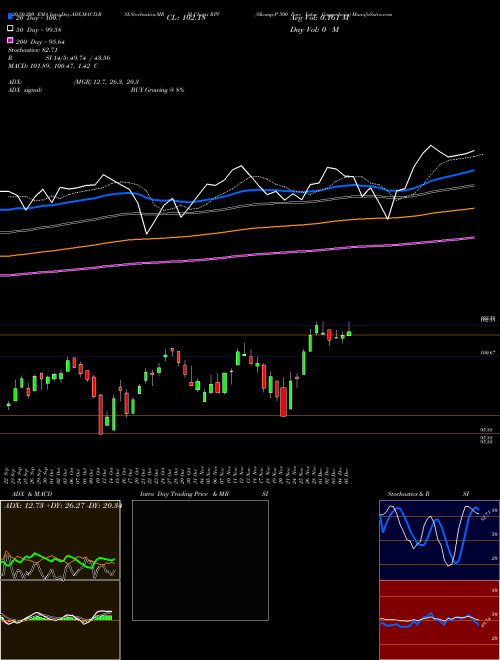Select the '200 Day - 95.64' legend text

pos(40,42)
